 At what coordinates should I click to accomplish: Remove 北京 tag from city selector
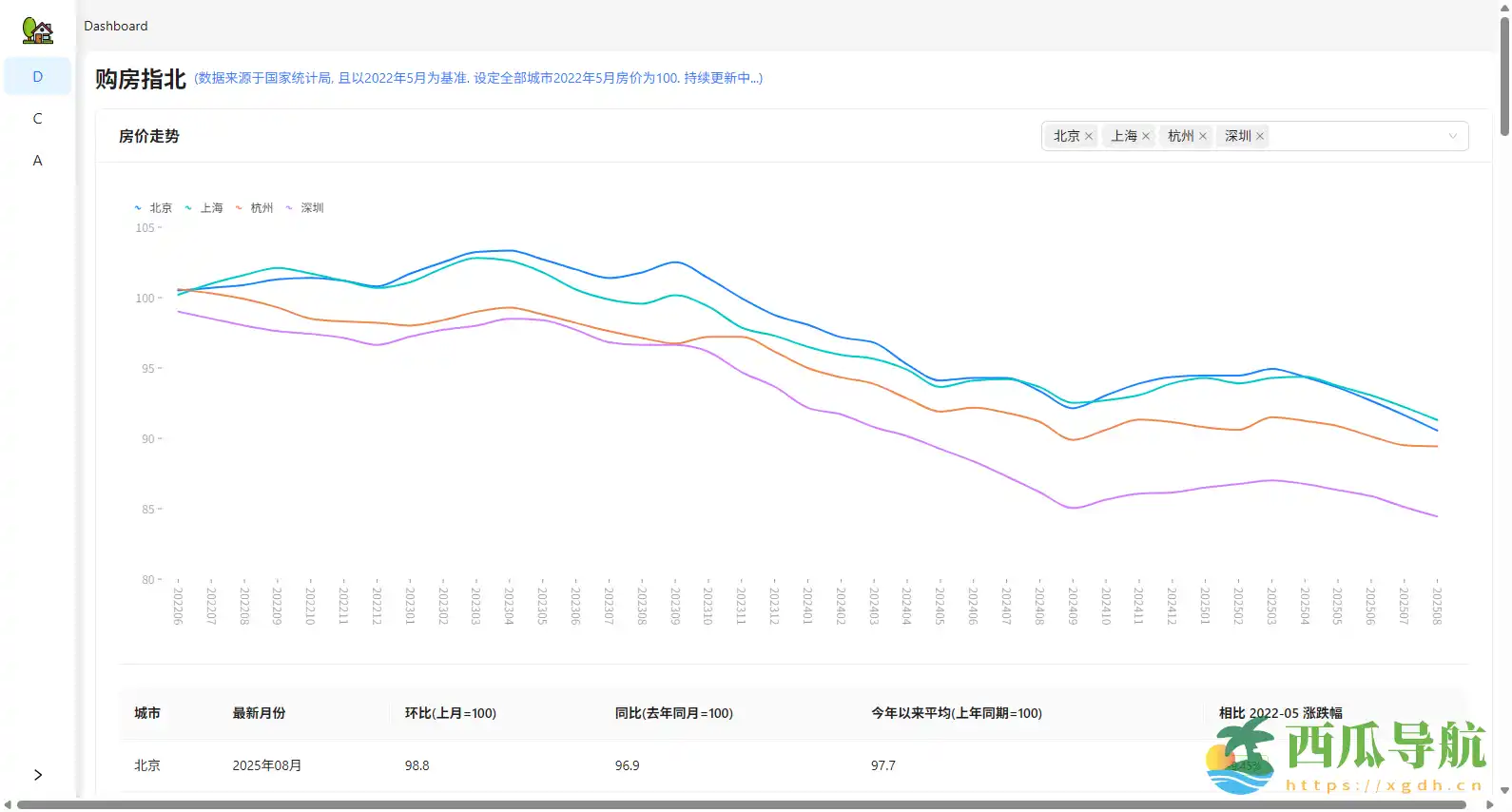1089,137
